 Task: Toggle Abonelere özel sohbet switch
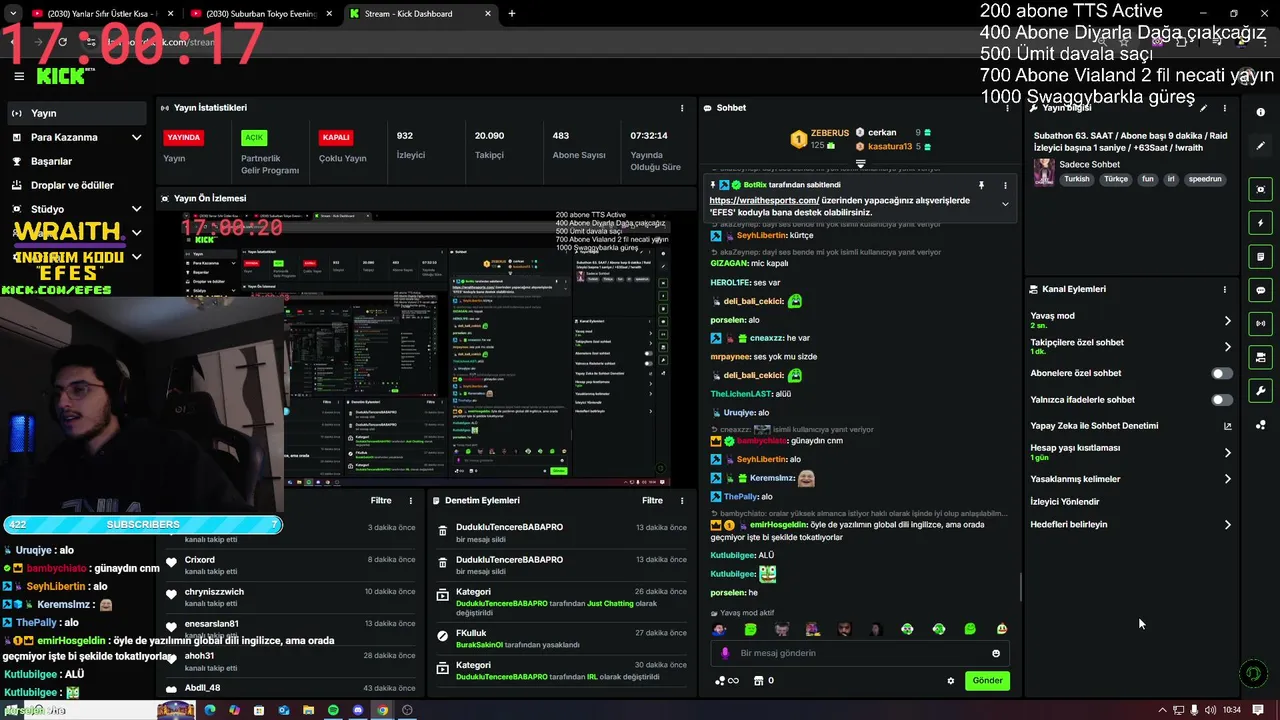point(1222,373)
